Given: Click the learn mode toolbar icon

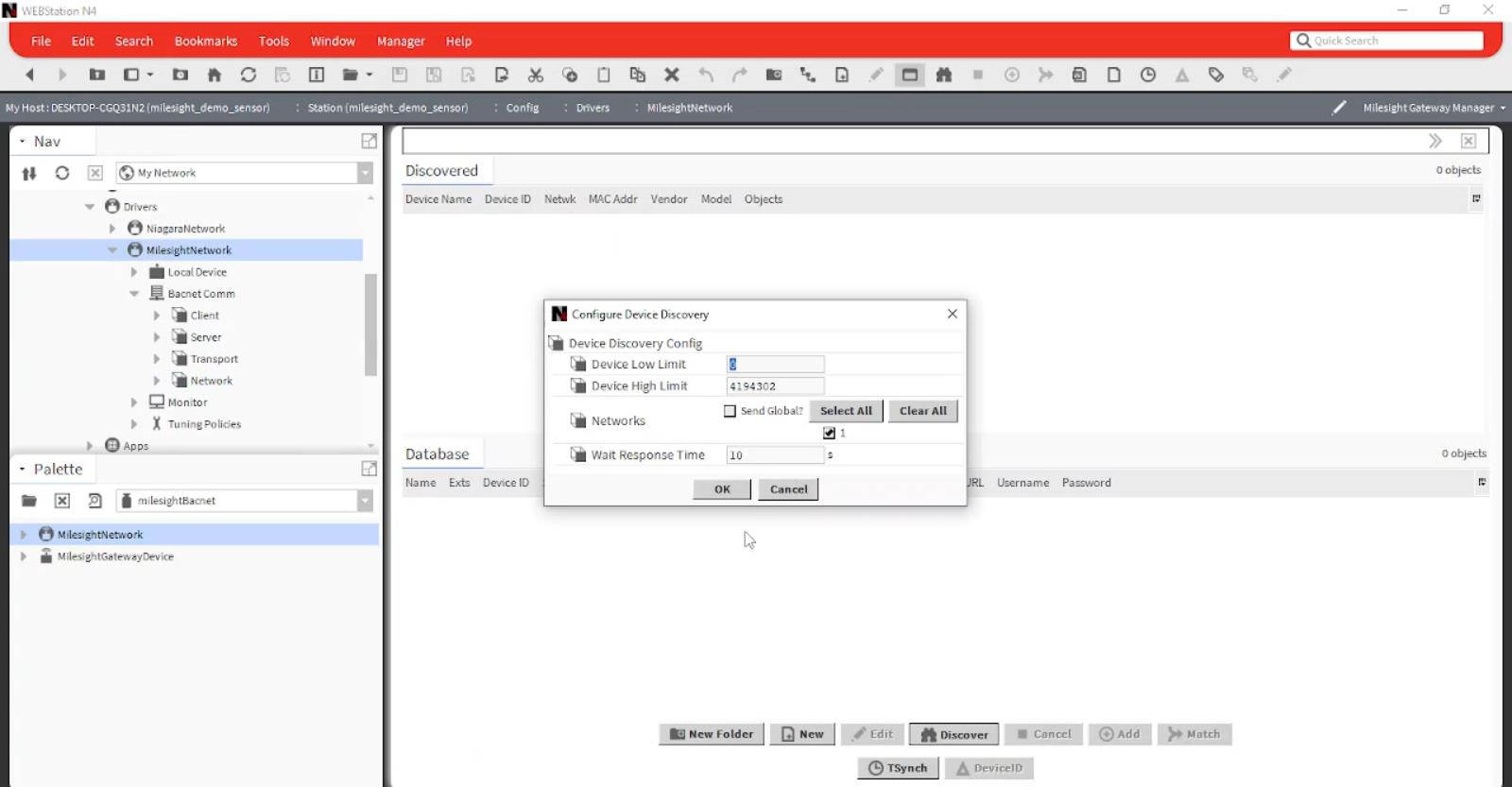Looking at the screenshot, I should tap(910, 75).
